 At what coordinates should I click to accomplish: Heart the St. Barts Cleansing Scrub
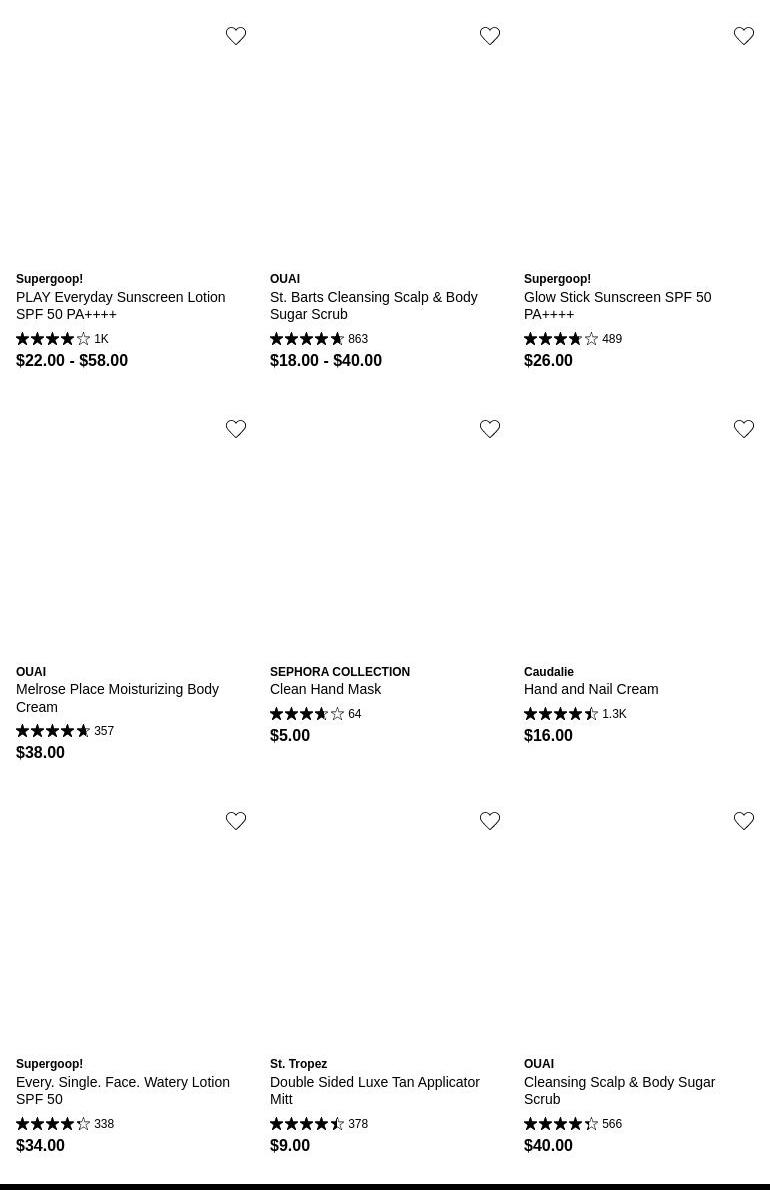point(490,36)
